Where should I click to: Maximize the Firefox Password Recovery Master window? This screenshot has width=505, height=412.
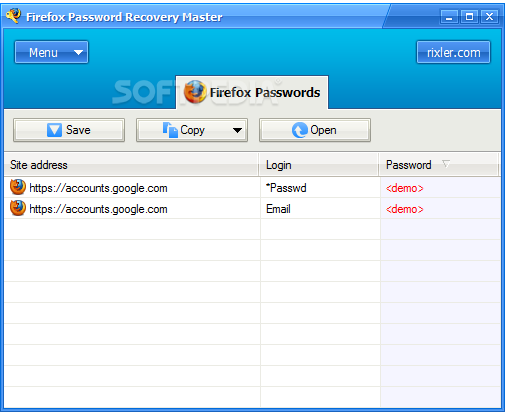tap(469, 16)
